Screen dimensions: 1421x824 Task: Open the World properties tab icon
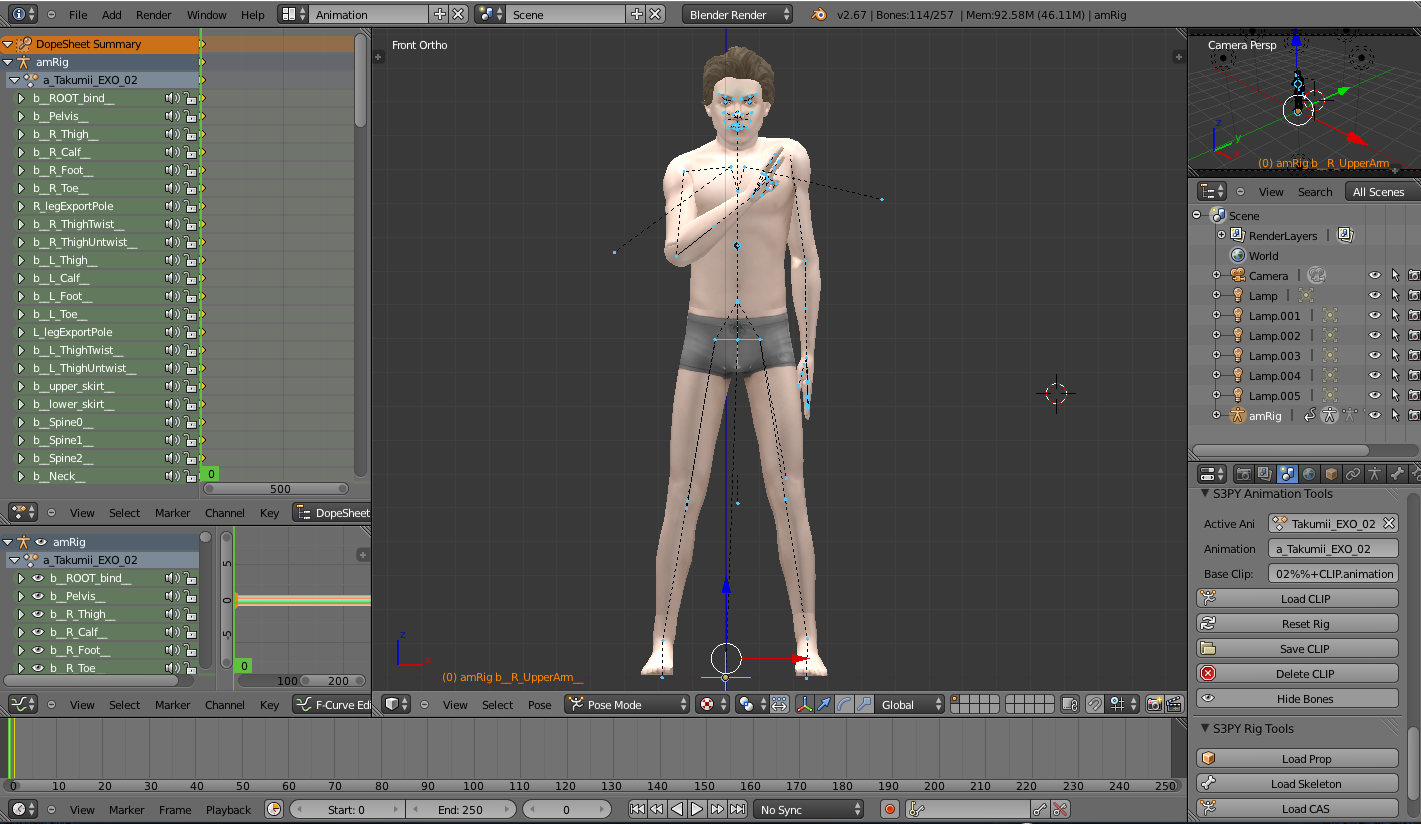(1309, 474)
